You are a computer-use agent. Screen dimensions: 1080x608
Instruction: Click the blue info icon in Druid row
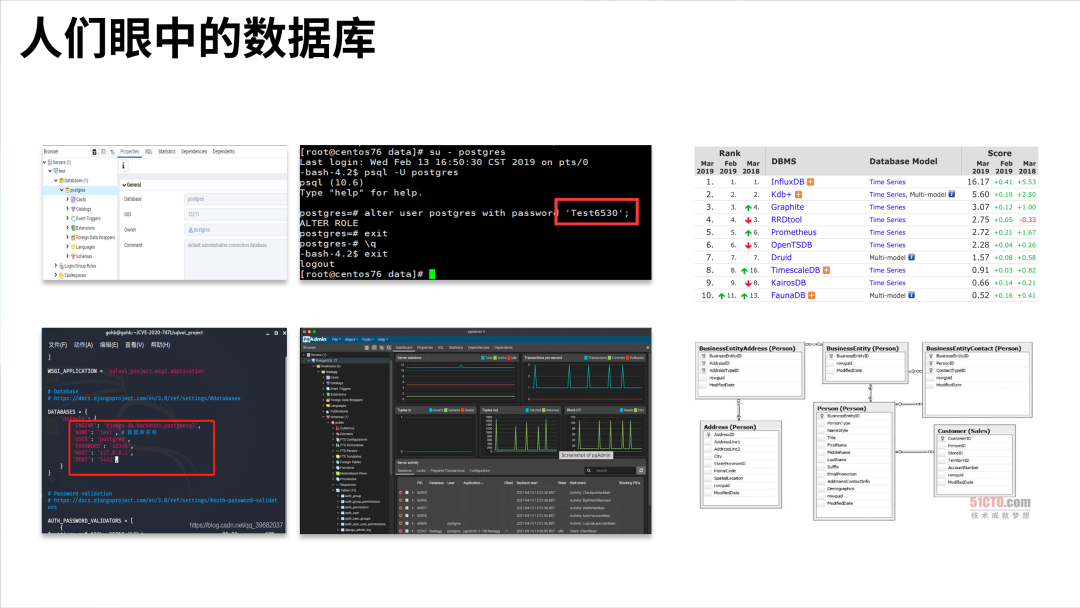click(911, 257)
